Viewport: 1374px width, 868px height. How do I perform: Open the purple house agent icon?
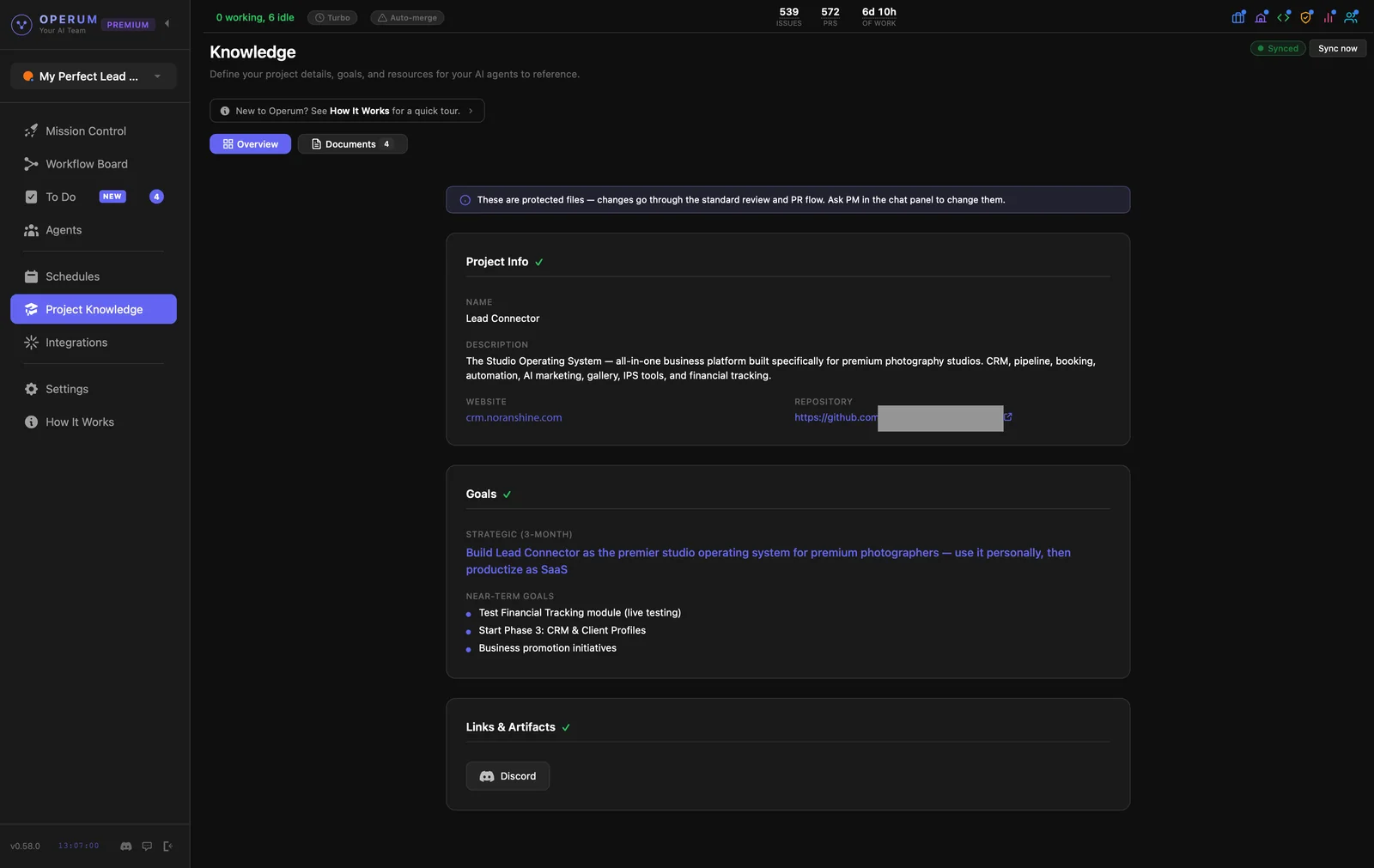1261,17
